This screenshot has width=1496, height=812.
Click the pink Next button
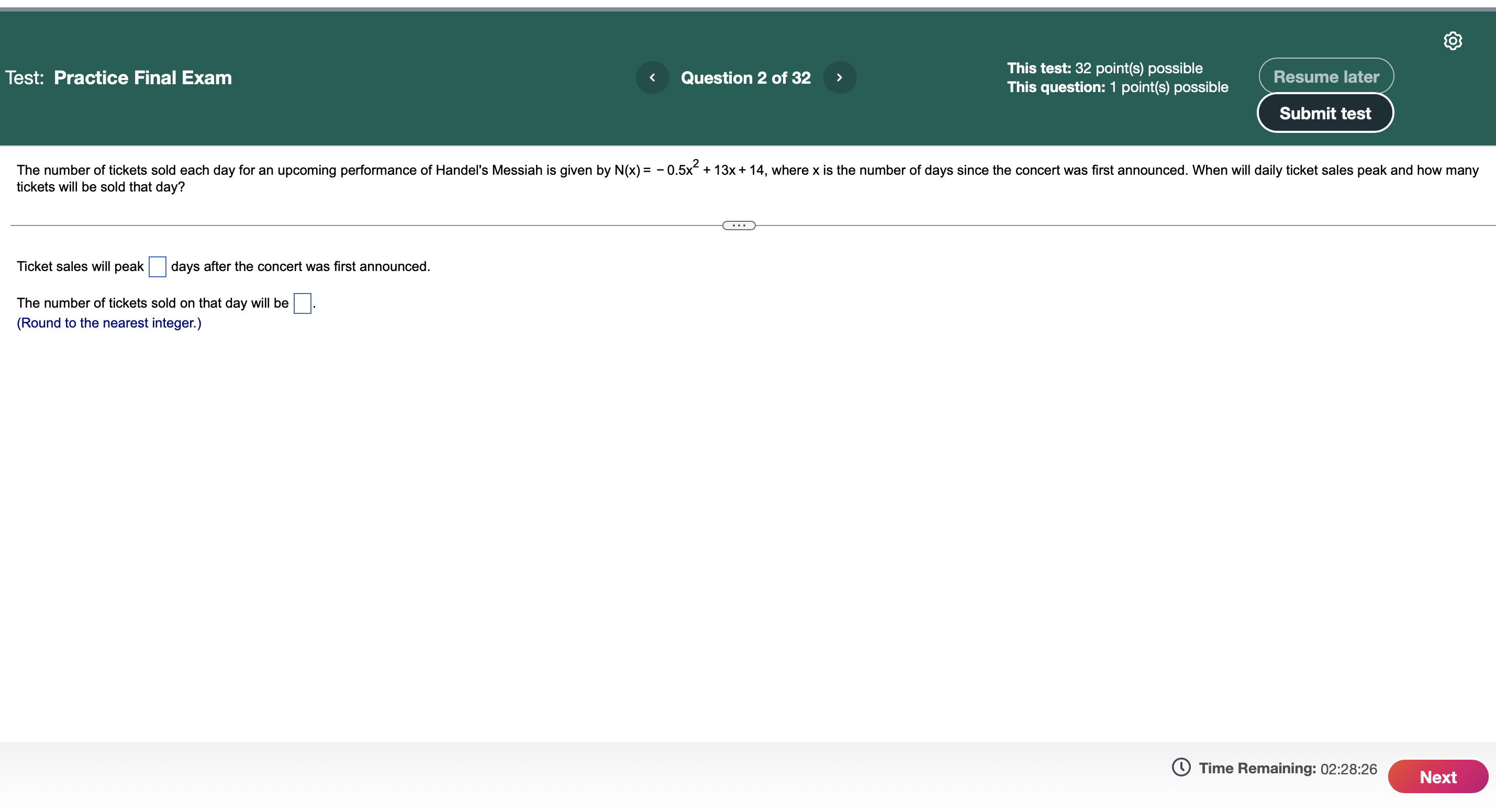(x=1438, y=776)
